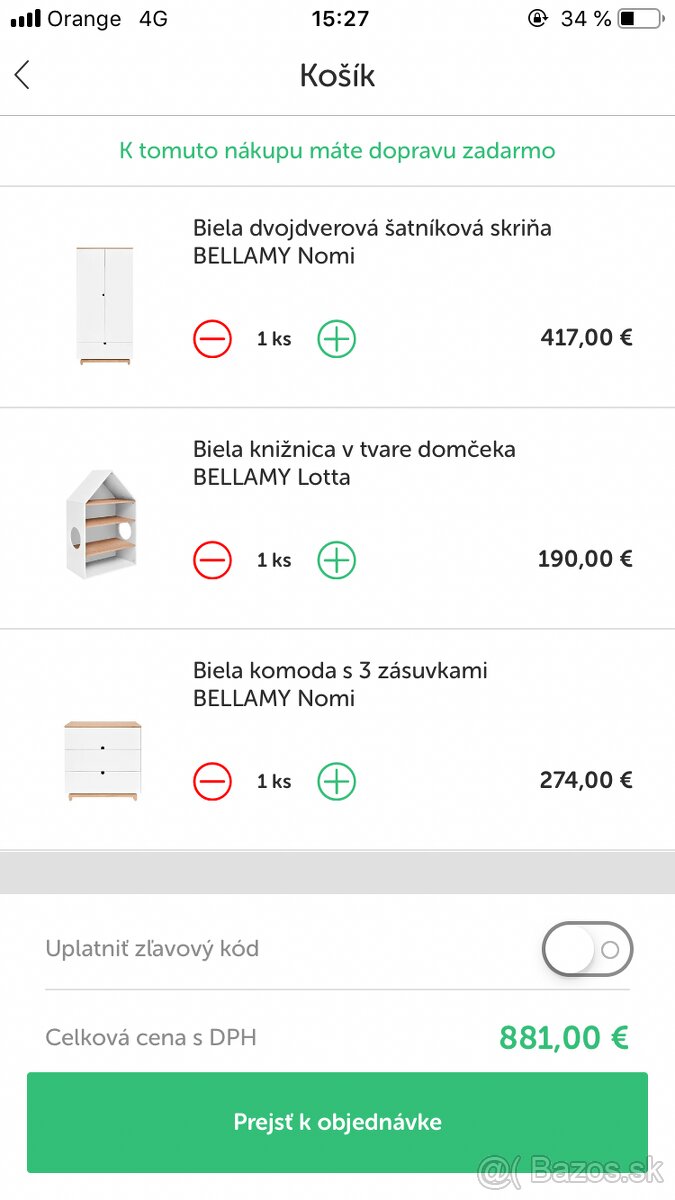Viewport: 675px width, 1200px height.
Task: Open the Košík header title
Action: (337, 75)
